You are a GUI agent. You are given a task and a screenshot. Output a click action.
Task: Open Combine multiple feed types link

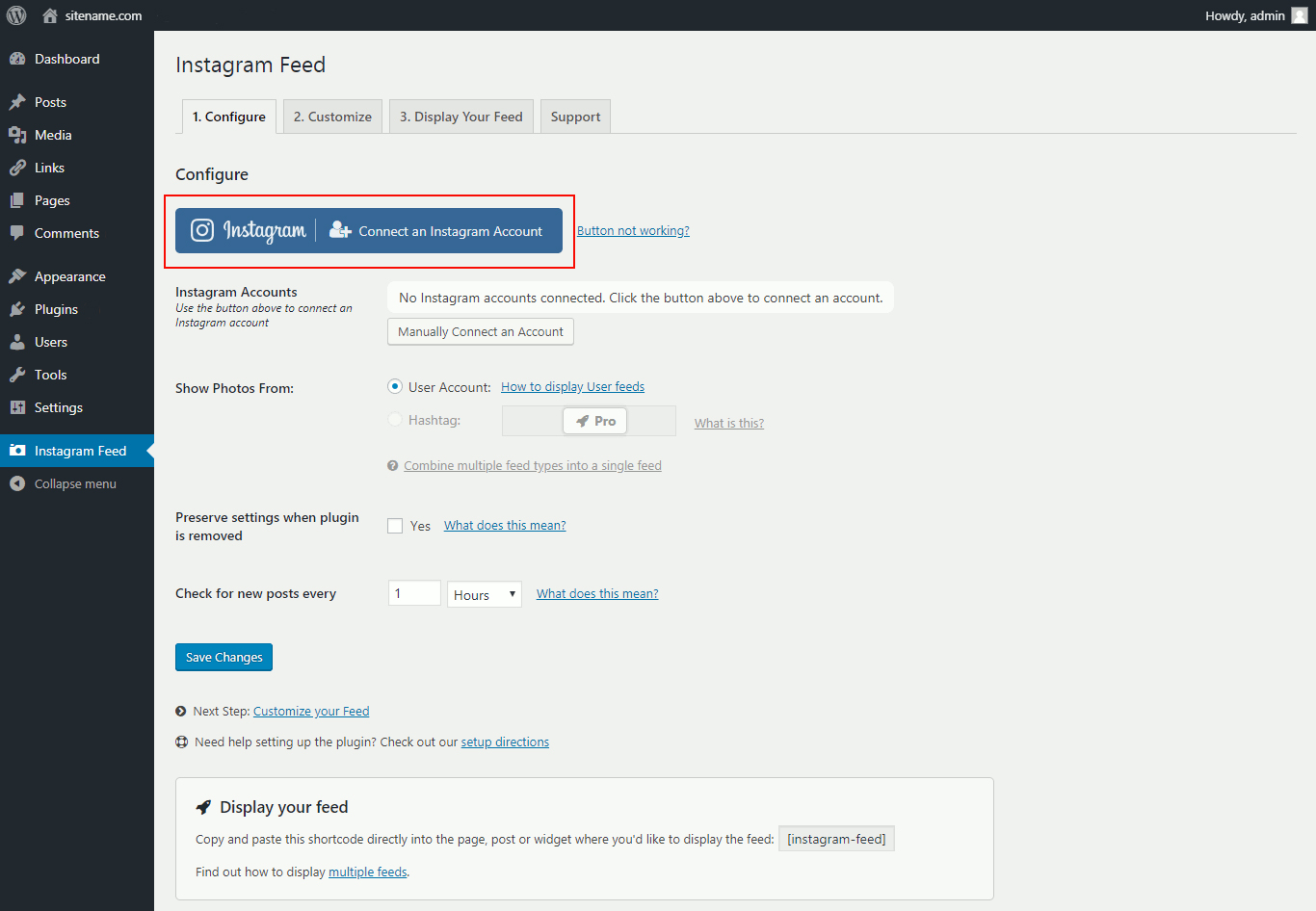[x=533, y=466]
